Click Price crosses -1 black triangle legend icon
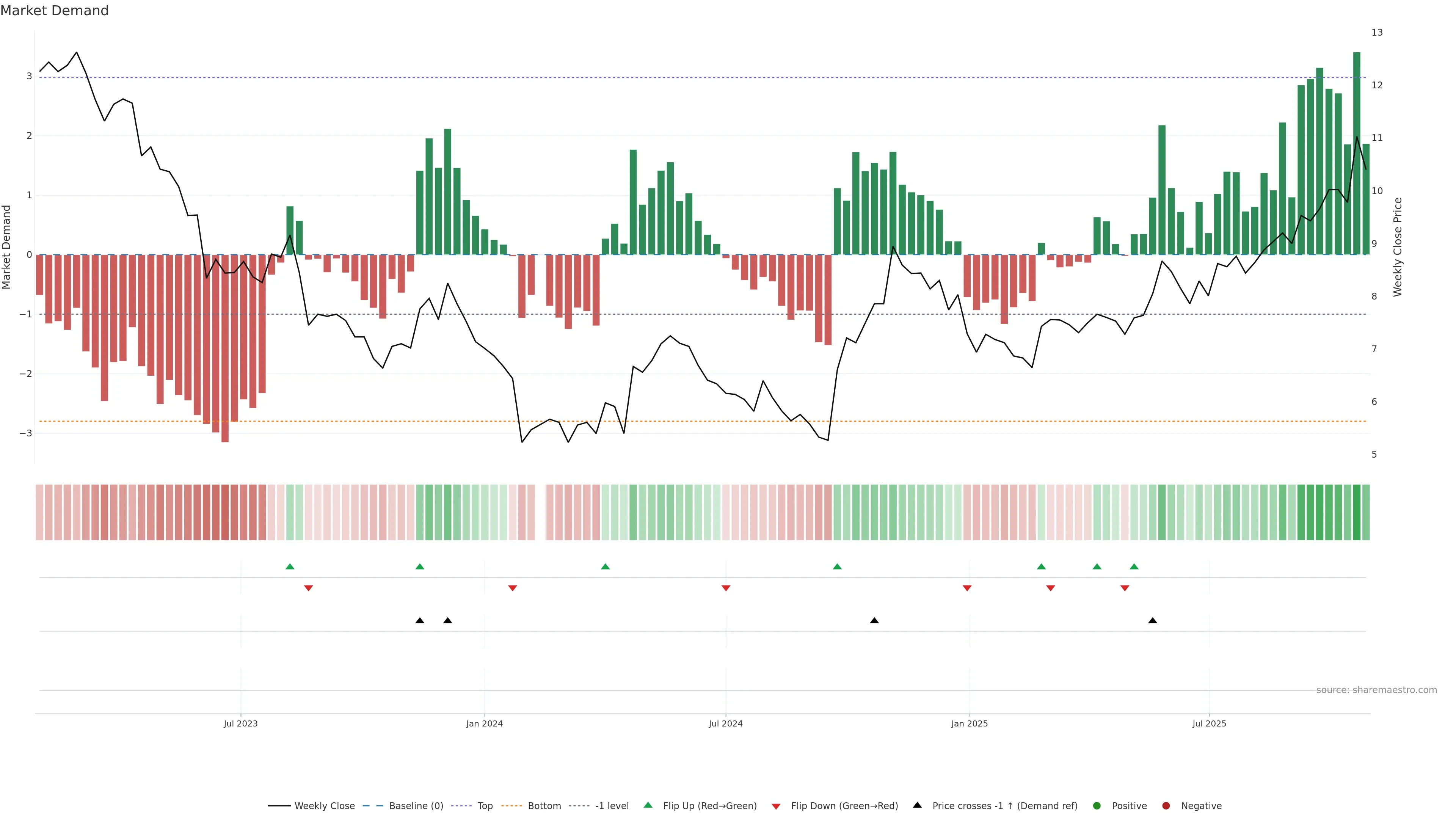Screen dimensions: 1456x819 tap(917, 805)
